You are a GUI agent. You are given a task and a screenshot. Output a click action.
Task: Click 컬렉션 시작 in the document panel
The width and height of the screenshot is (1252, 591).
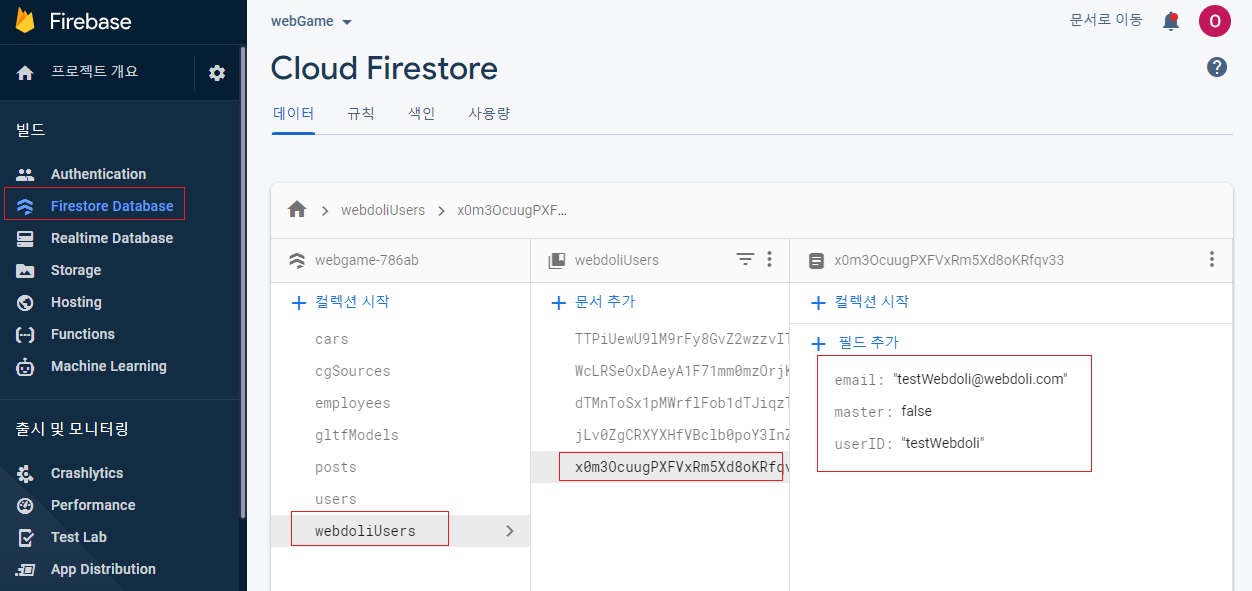point(871,302)
